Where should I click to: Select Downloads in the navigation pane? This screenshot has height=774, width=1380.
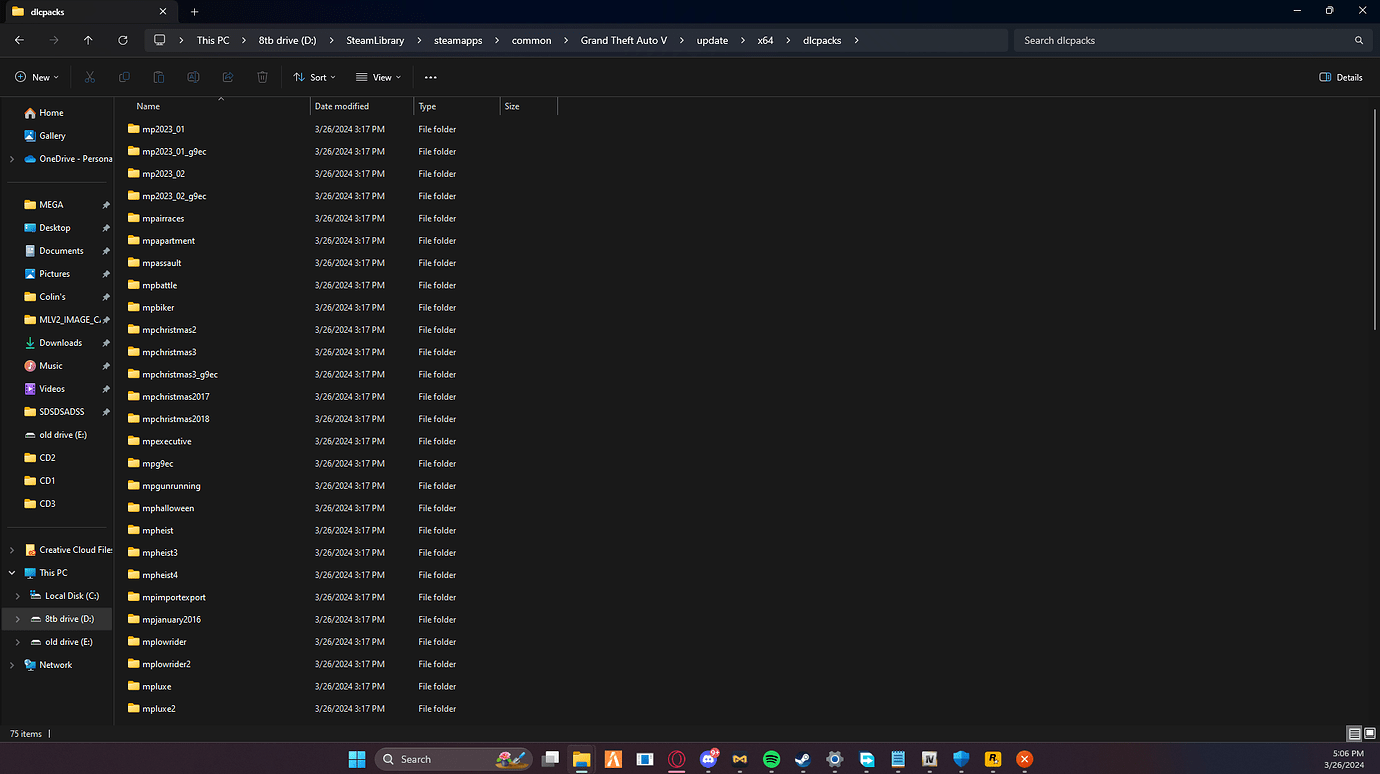[x=60, y=343]
